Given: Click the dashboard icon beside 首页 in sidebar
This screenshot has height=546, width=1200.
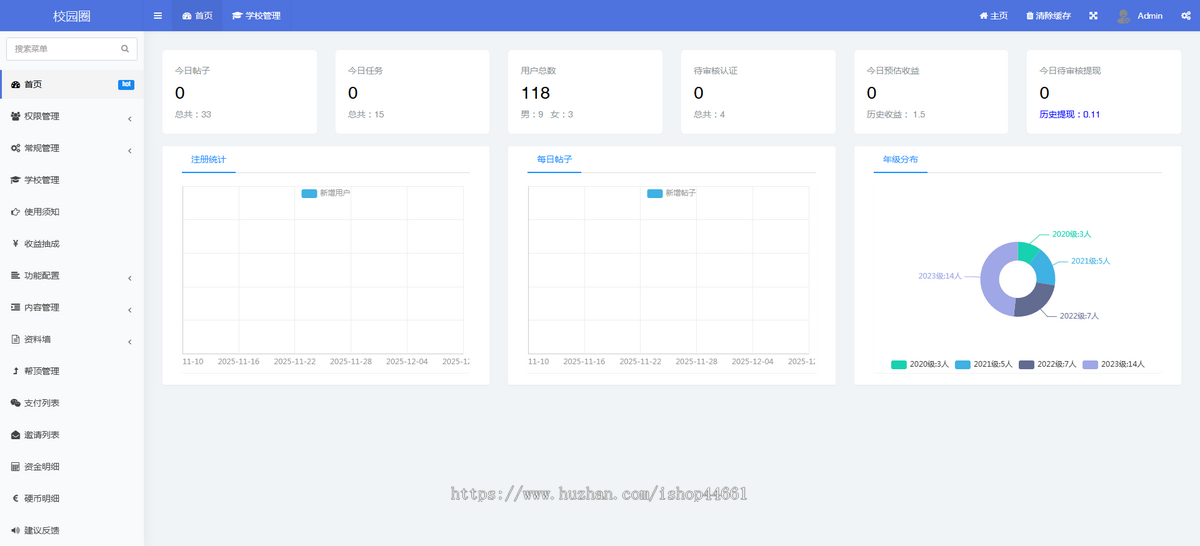Looking at the screenshot, I should 15,85.
